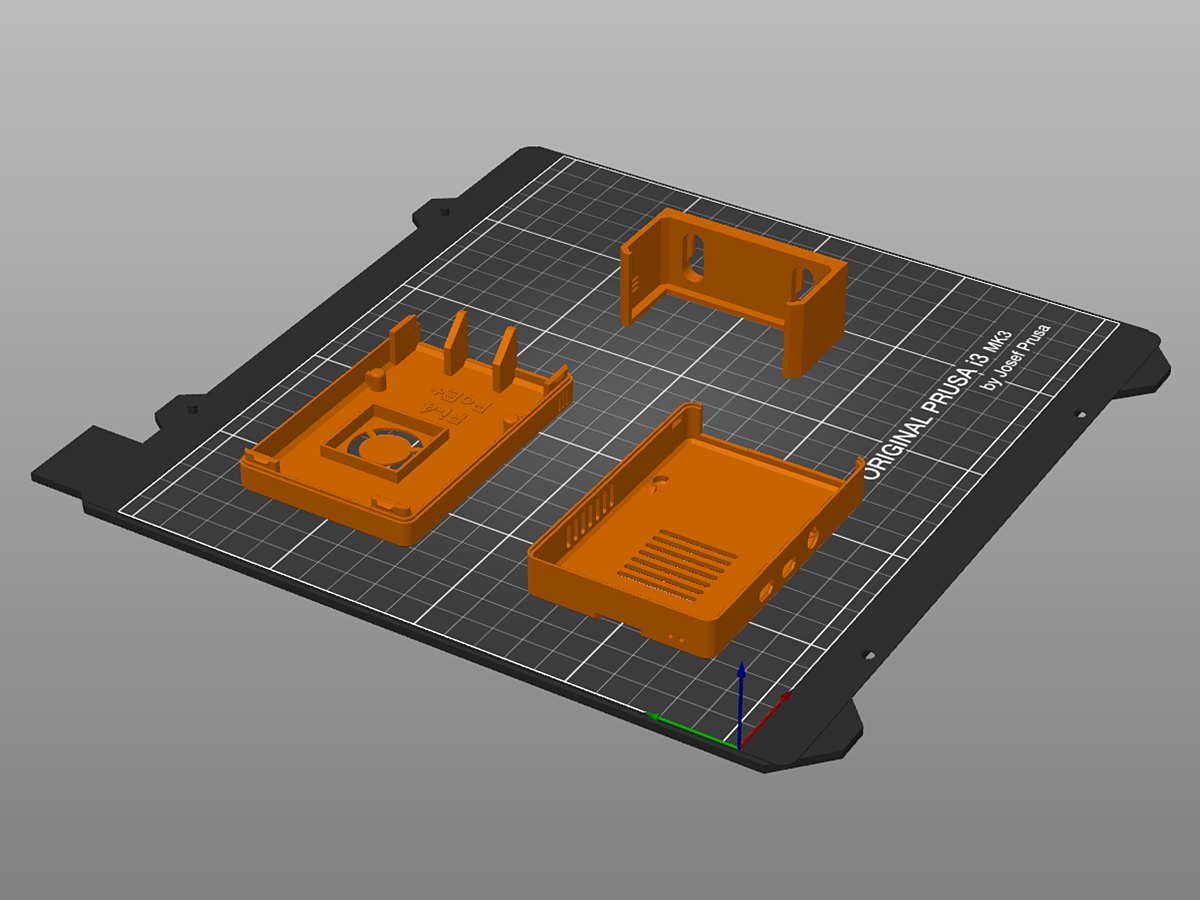The image size is (1200, 900).
Task: Click the small round hole on the case base top
Action: tap(659, 484)
